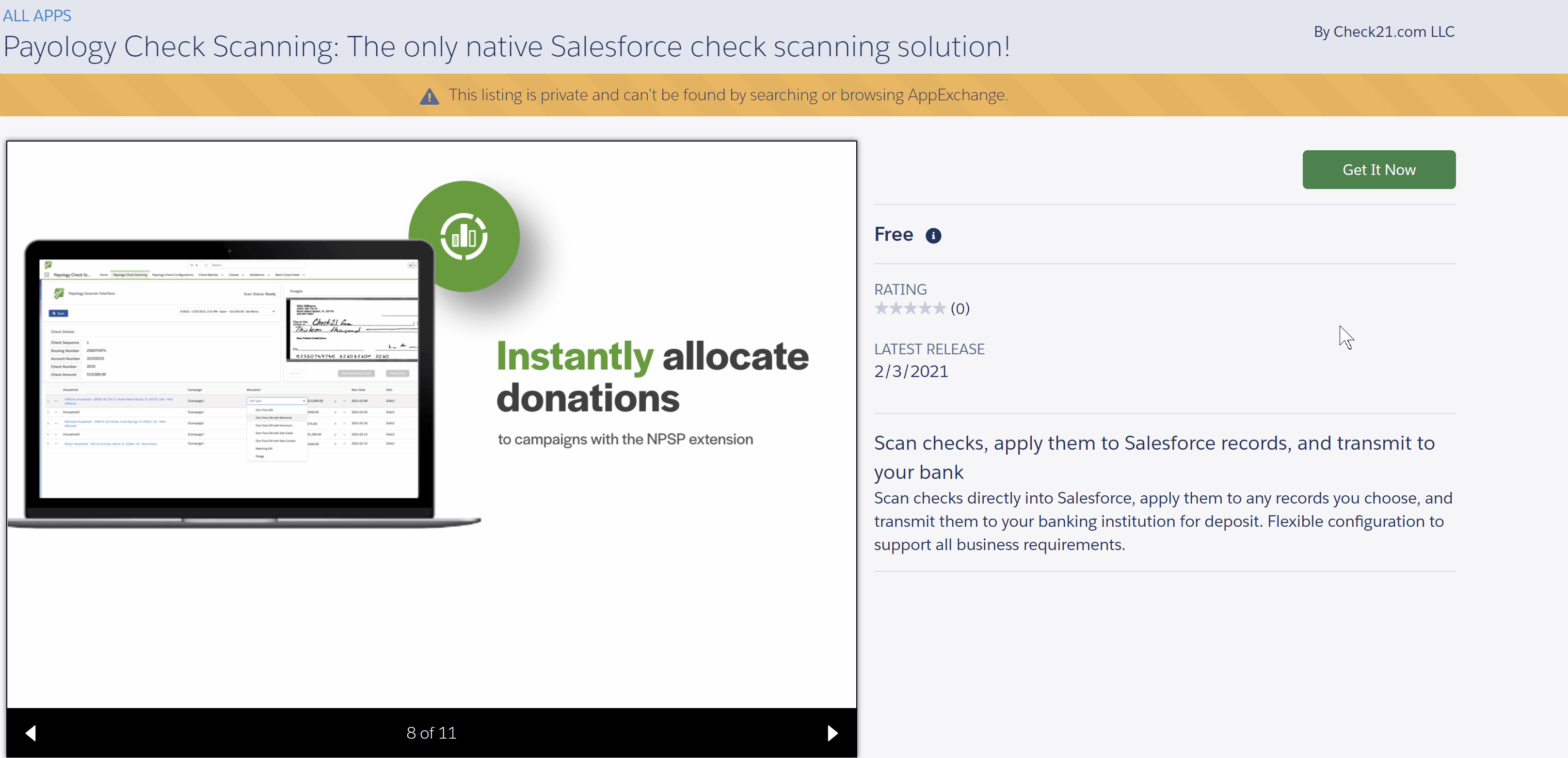Click the private listing banner message

[x=728, y=95]
